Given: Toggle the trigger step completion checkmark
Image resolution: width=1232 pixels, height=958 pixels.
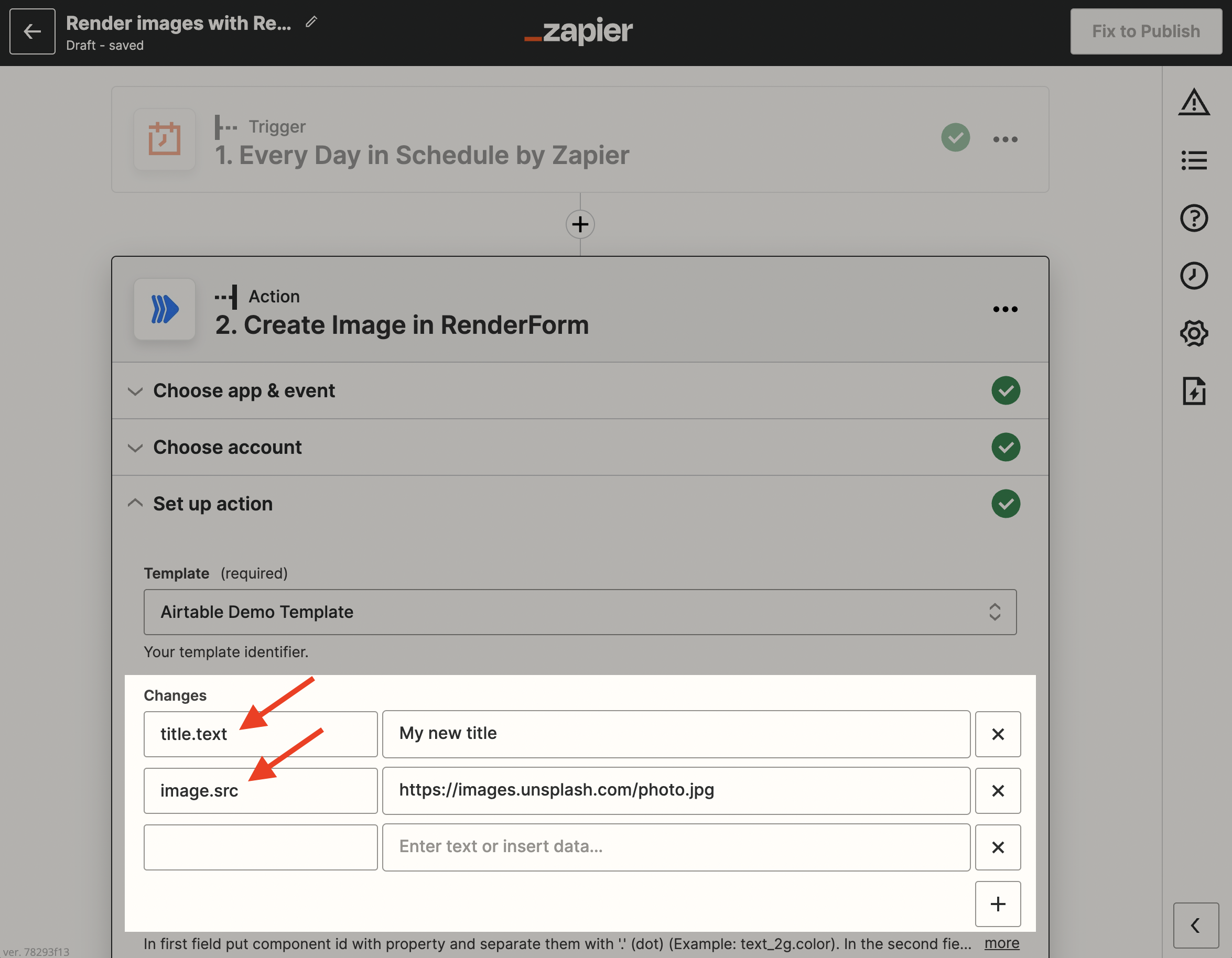Looking at the screenshot, I should pyautogui.click(x=956, y=138).
